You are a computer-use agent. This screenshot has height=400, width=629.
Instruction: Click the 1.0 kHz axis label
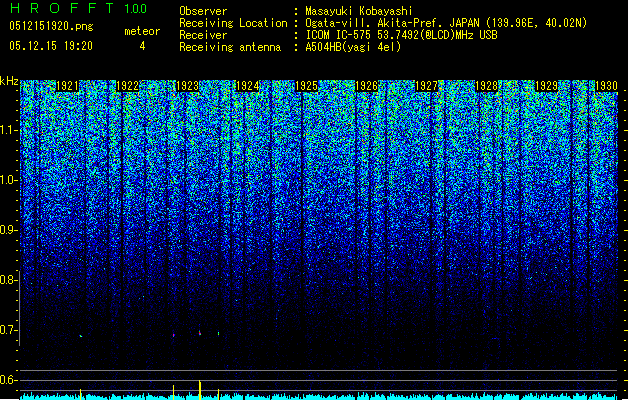coord(8,180)
